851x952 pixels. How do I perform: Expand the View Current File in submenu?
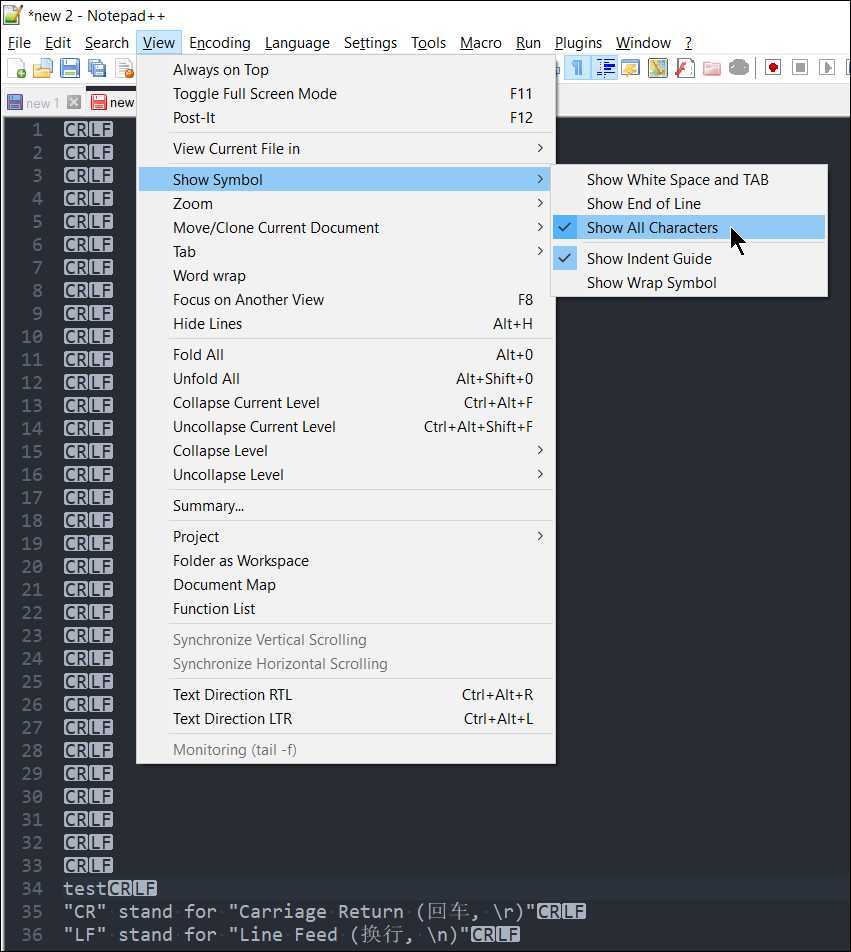point(346,149)
